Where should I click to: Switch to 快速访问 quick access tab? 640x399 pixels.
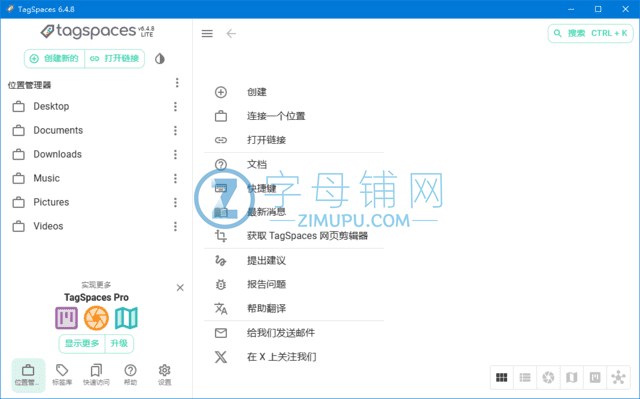[96, 375]
